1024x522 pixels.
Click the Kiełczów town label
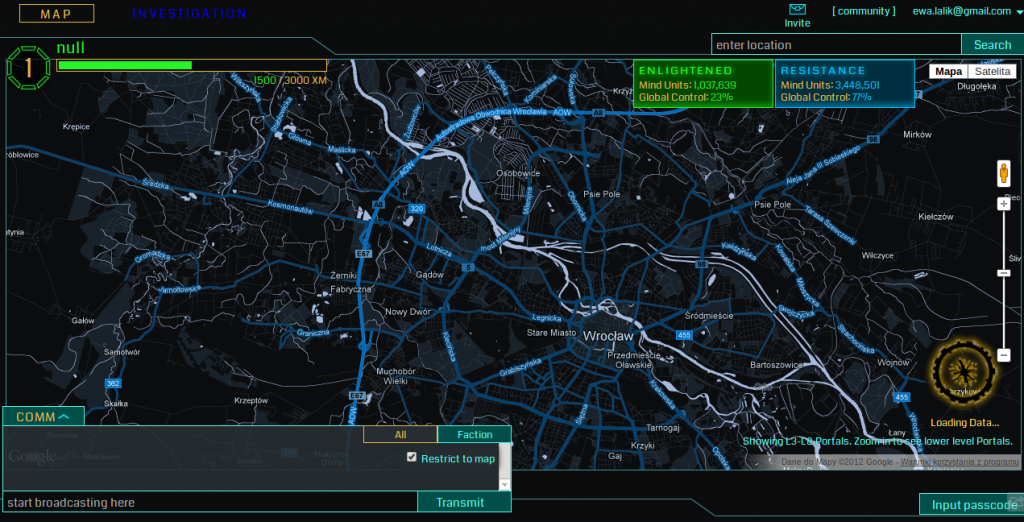[936, 216]
